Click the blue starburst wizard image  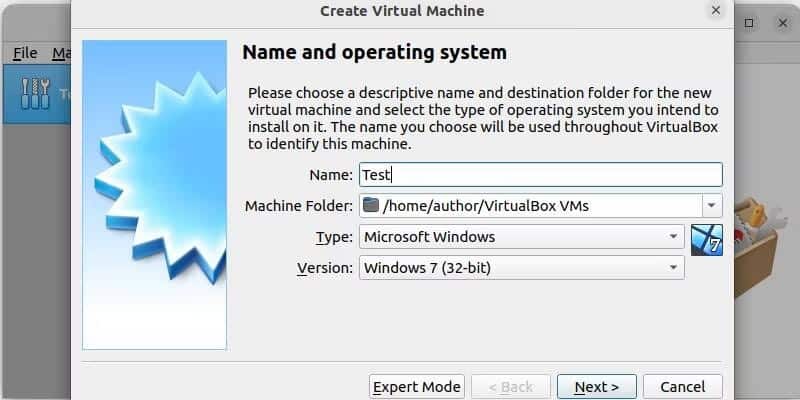[155, 195]
